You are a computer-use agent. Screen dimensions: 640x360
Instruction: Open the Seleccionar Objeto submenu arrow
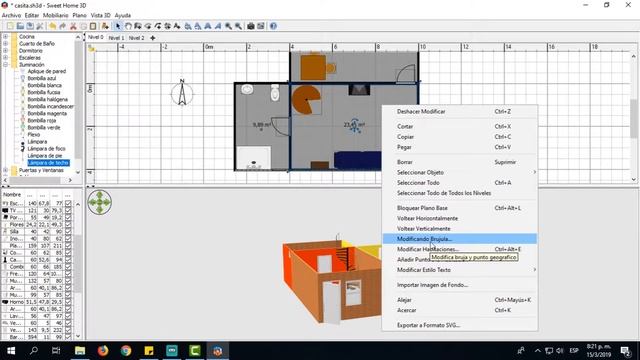click(534, 172)
